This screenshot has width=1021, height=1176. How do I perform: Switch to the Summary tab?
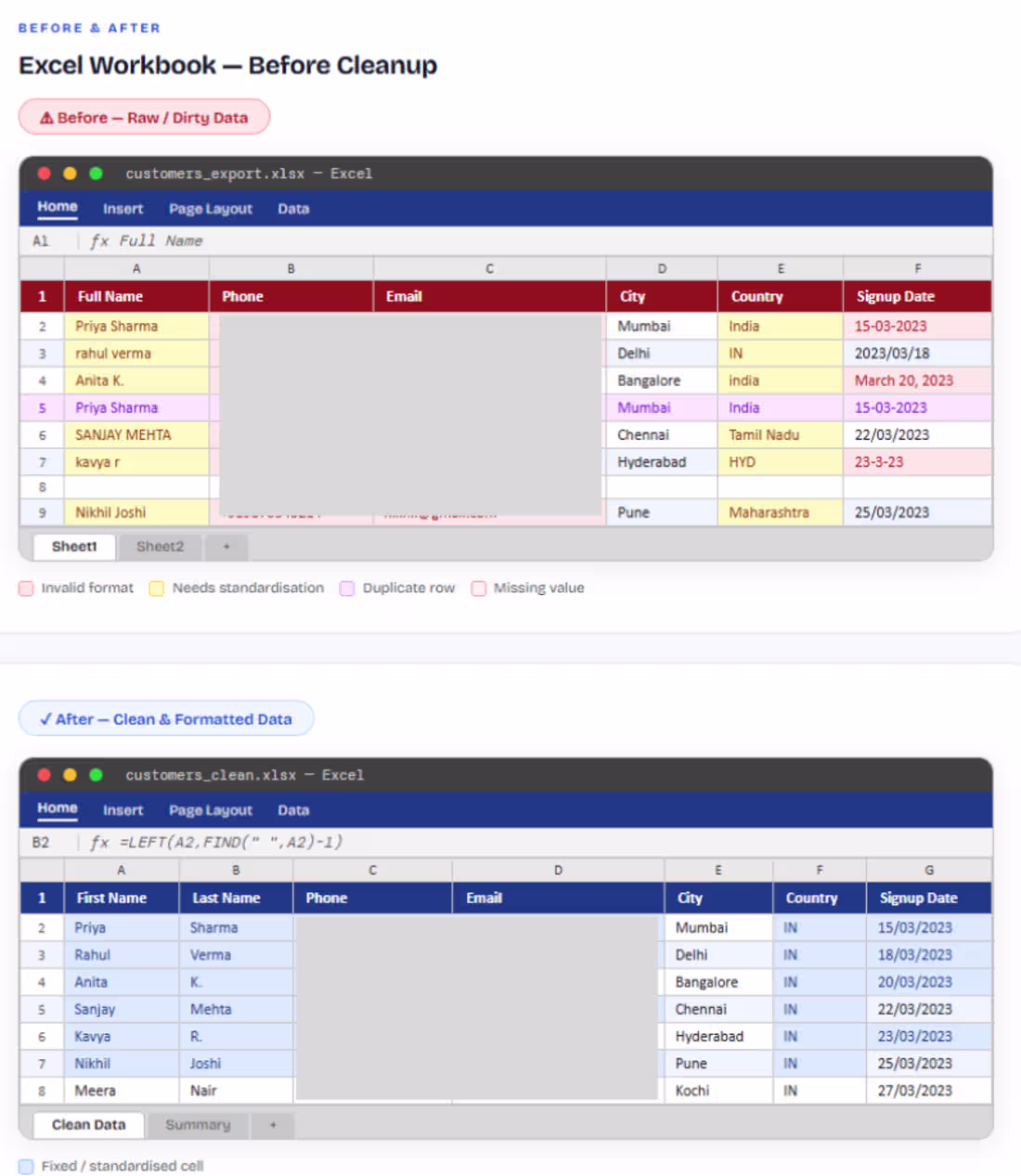(197, 1125)
